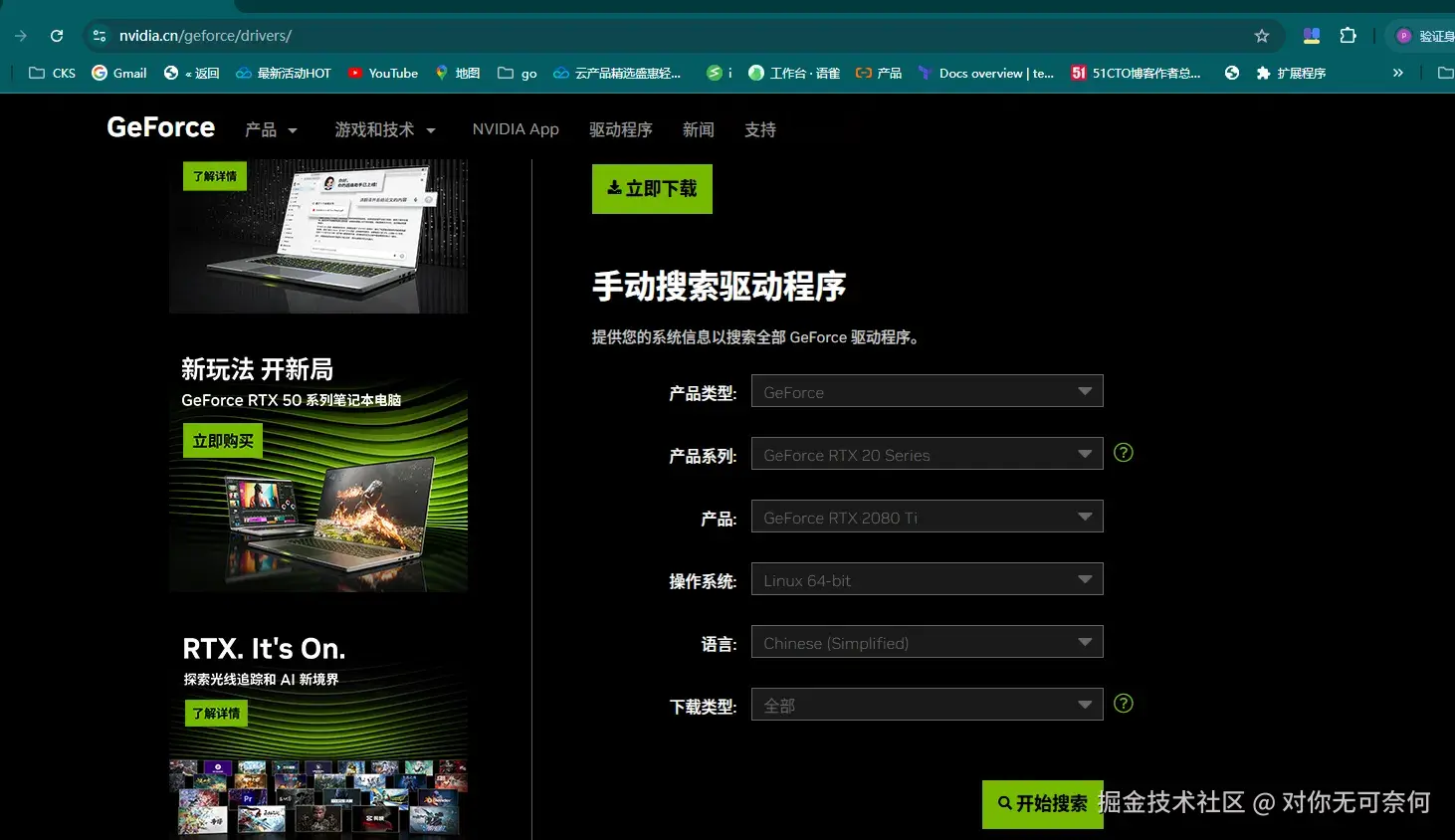Click the green 立即下载 button

[x=652, y=189]
